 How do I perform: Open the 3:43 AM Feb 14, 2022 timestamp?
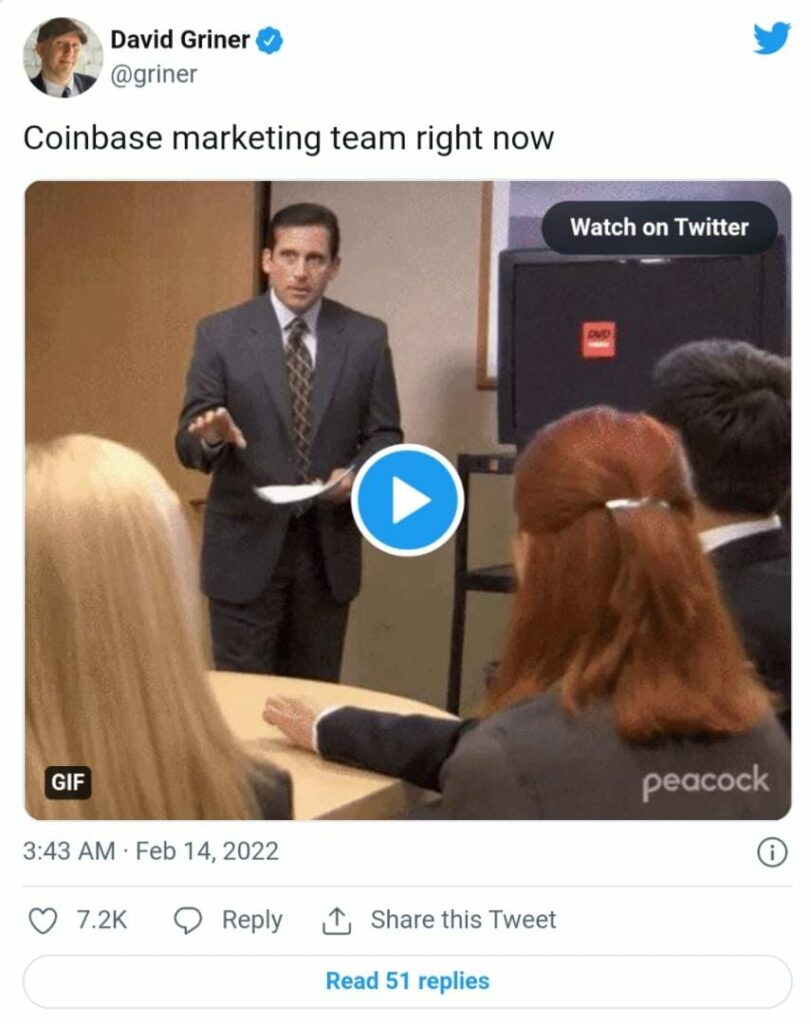(151, 852)
